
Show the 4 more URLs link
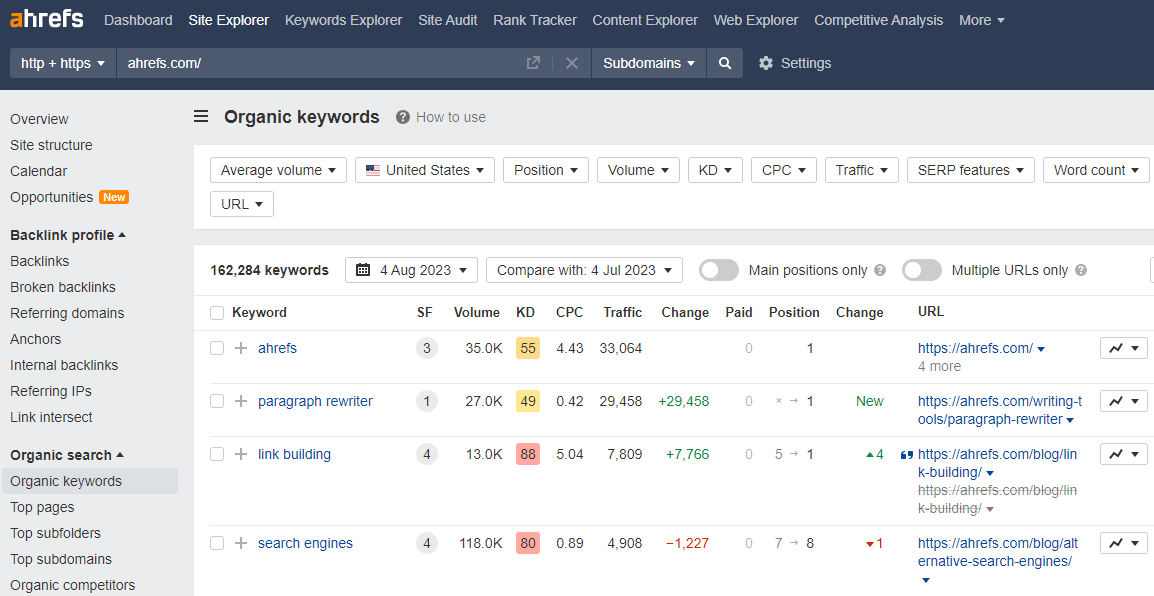[939, 366]
